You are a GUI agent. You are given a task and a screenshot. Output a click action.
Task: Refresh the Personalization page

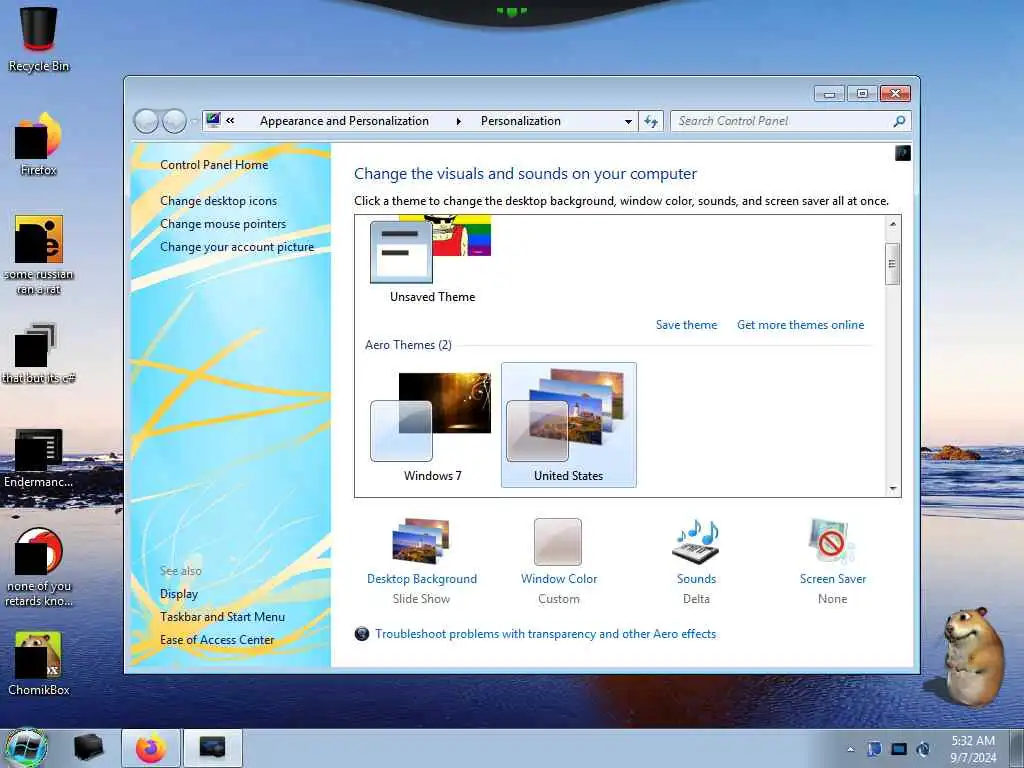point(651,121)
